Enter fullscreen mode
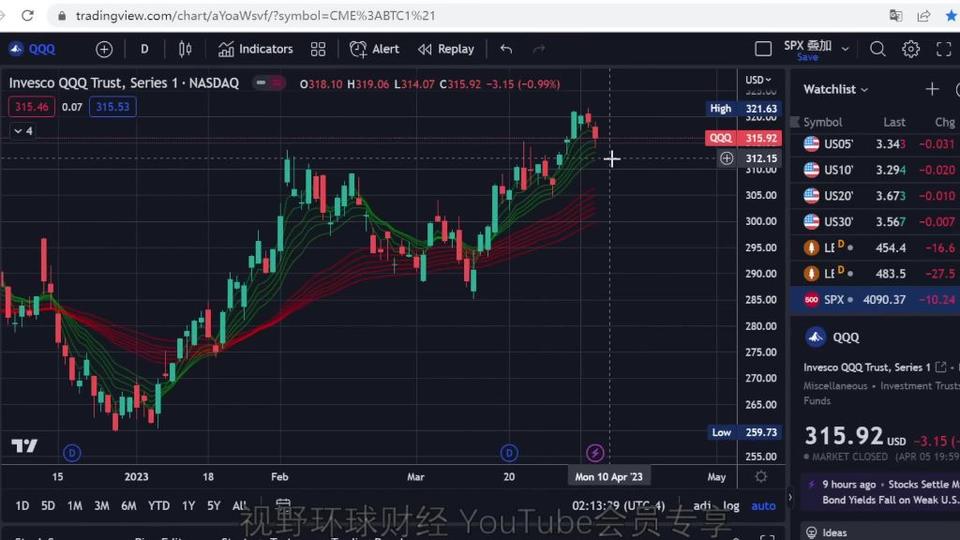 pos(943,49)
